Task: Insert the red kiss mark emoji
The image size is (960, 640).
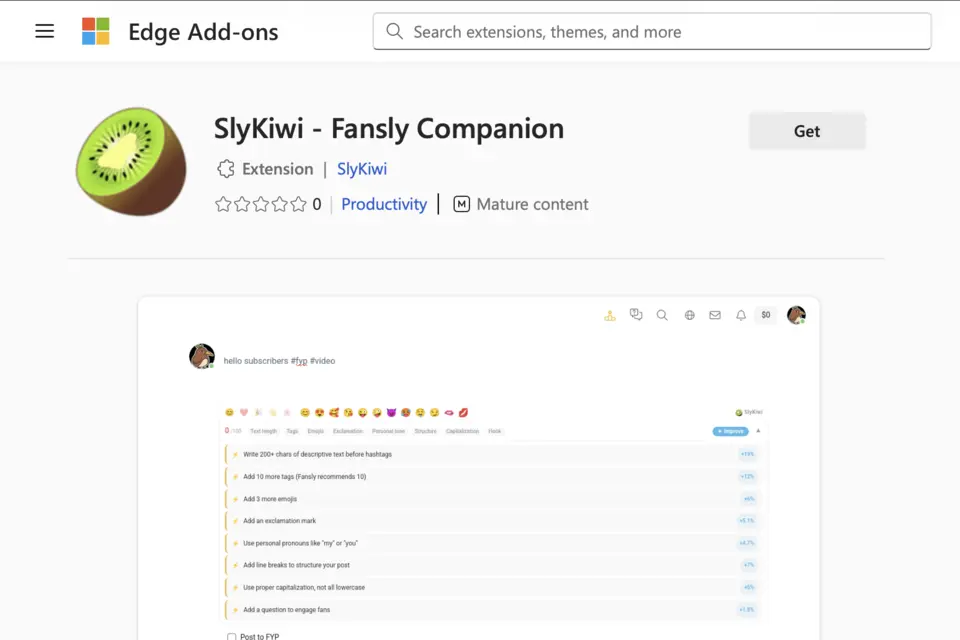Action: click(463, 412)
